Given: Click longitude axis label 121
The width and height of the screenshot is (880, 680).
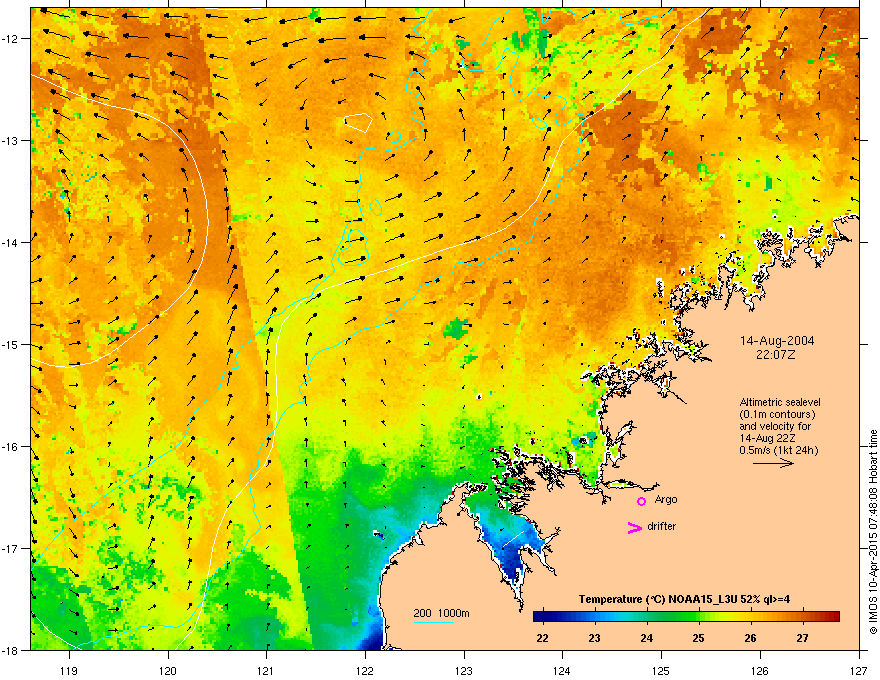Looking at the screenshot, I should point(266,670).
